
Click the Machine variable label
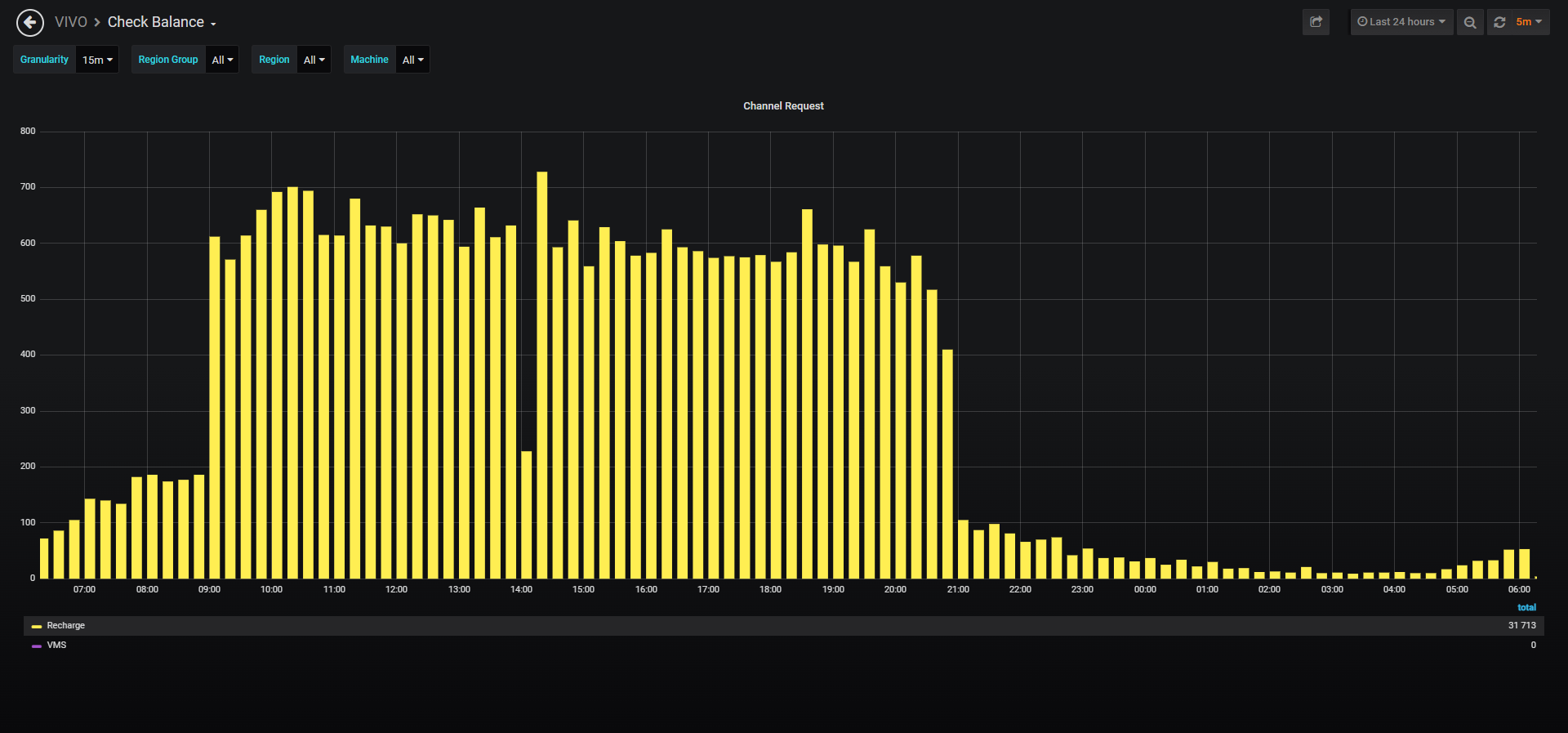369,60
